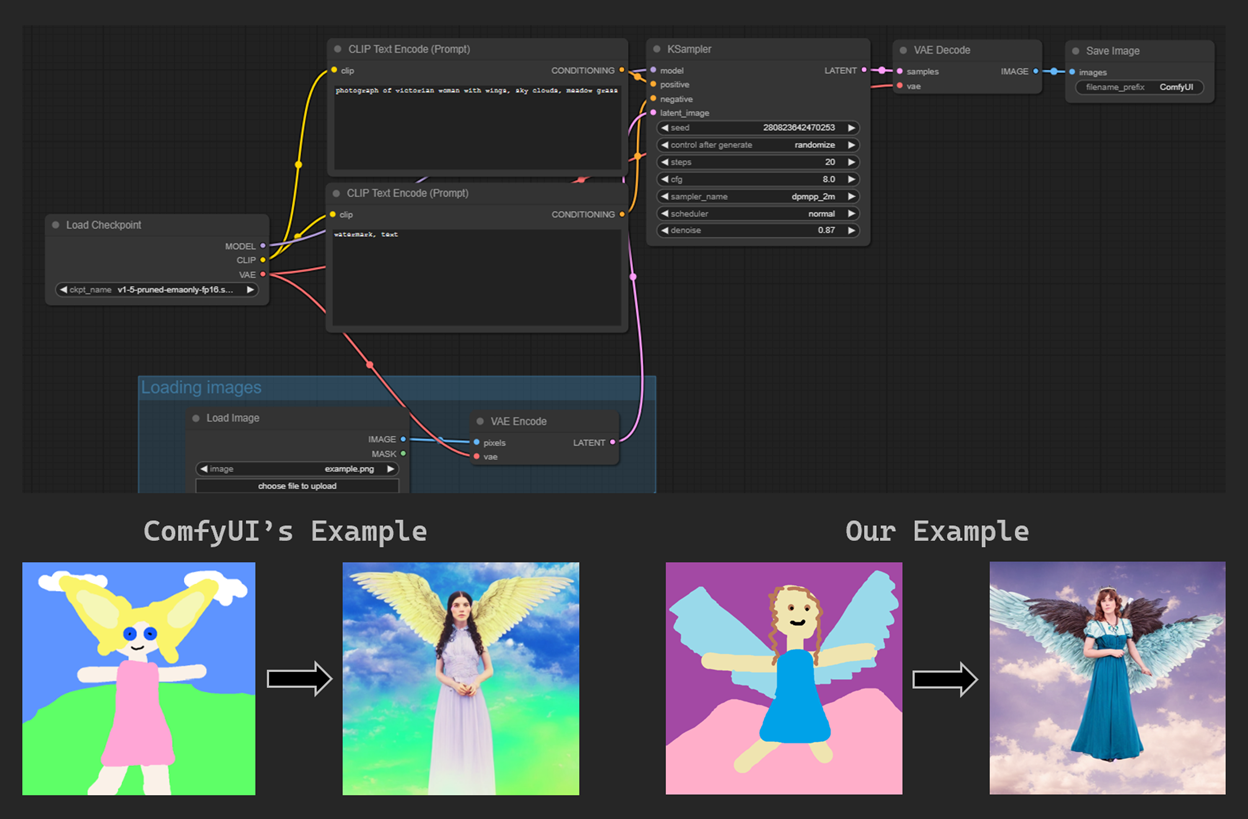Increase denoise with its right arrow
The image size is (1248, 819).
[x=851, y=230]
